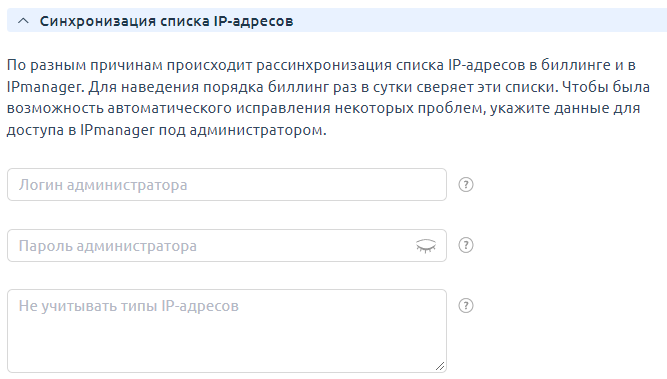This screenshot has width=667, height=379.
Task: Click the description paragraph mentioning IPmanager
Action: 328,97
